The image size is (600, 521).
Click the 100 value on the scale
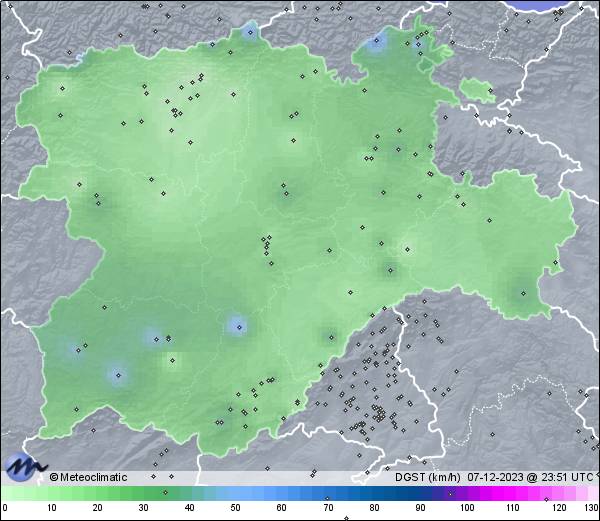467,508
